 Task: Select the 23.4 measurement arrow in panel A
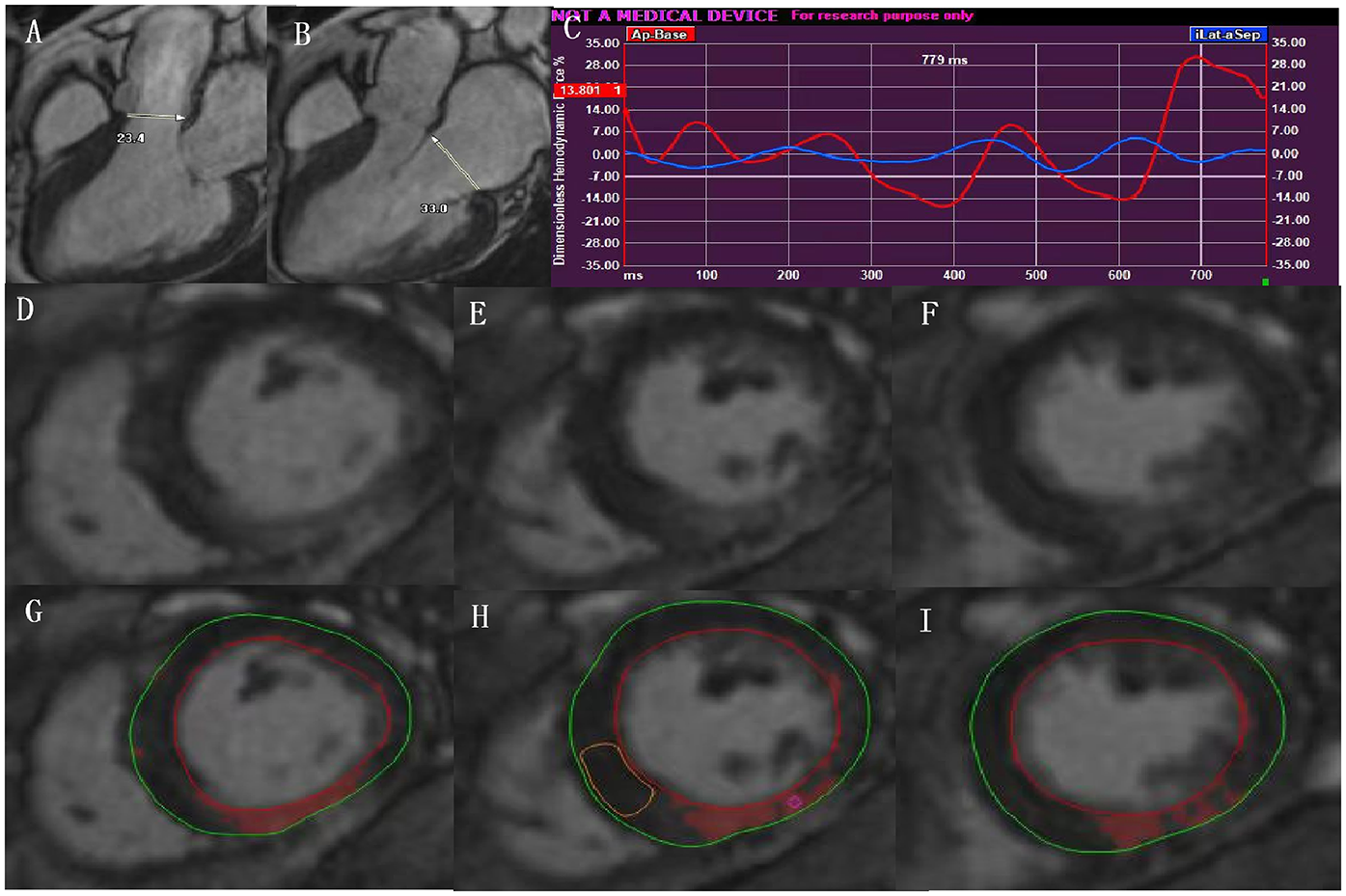156,118
